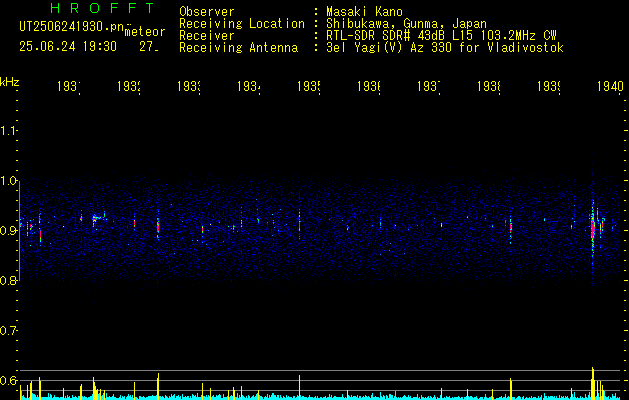
Task: Click the "Observer" field label
Action: pyautogui.click(x=207, y=12)
